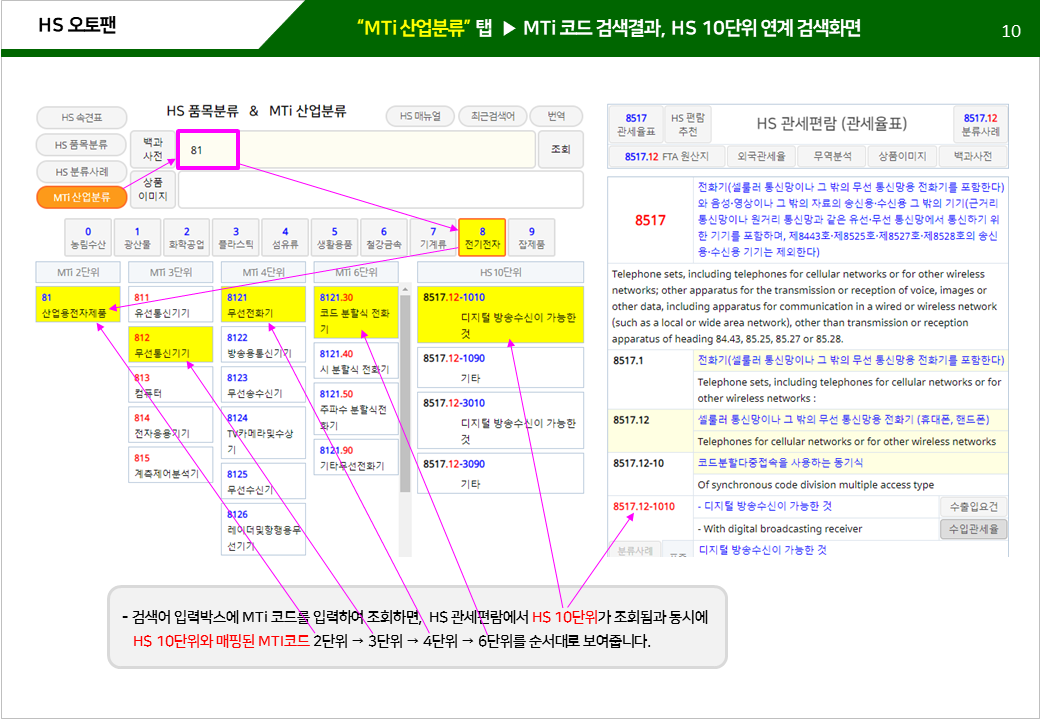Image resolution: width=1040 pixels, height=720 pixels.
Task: Select MTi code 8122 방송용통신기기
Action: tap(263, 345)
